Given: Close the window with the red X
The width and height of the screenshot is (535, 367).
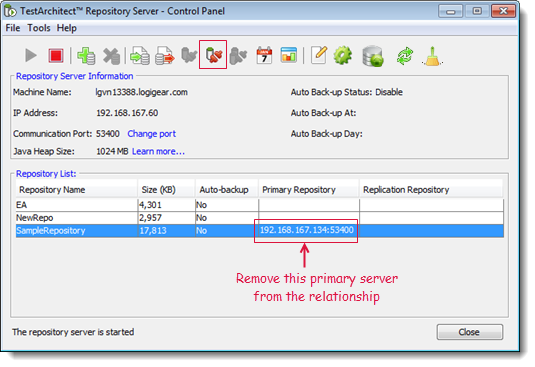Looking at the screenshot, I should (503, 11).
